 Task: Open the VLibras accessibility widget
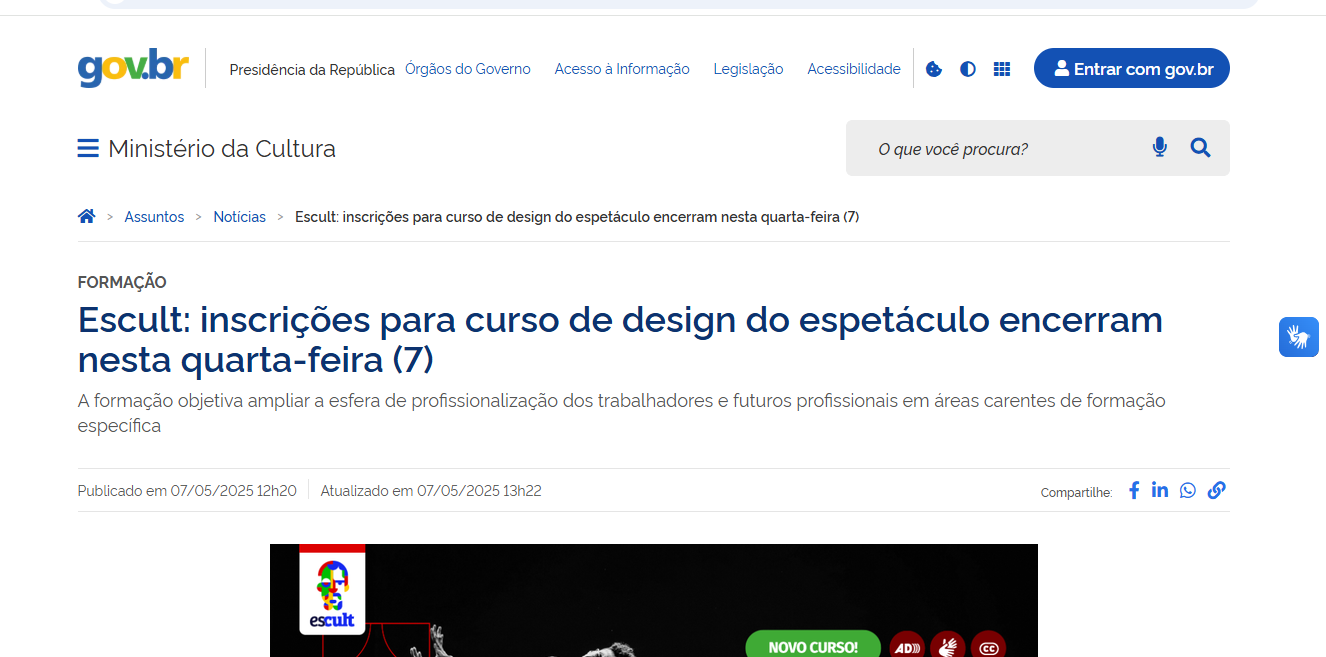[1299, 337]
